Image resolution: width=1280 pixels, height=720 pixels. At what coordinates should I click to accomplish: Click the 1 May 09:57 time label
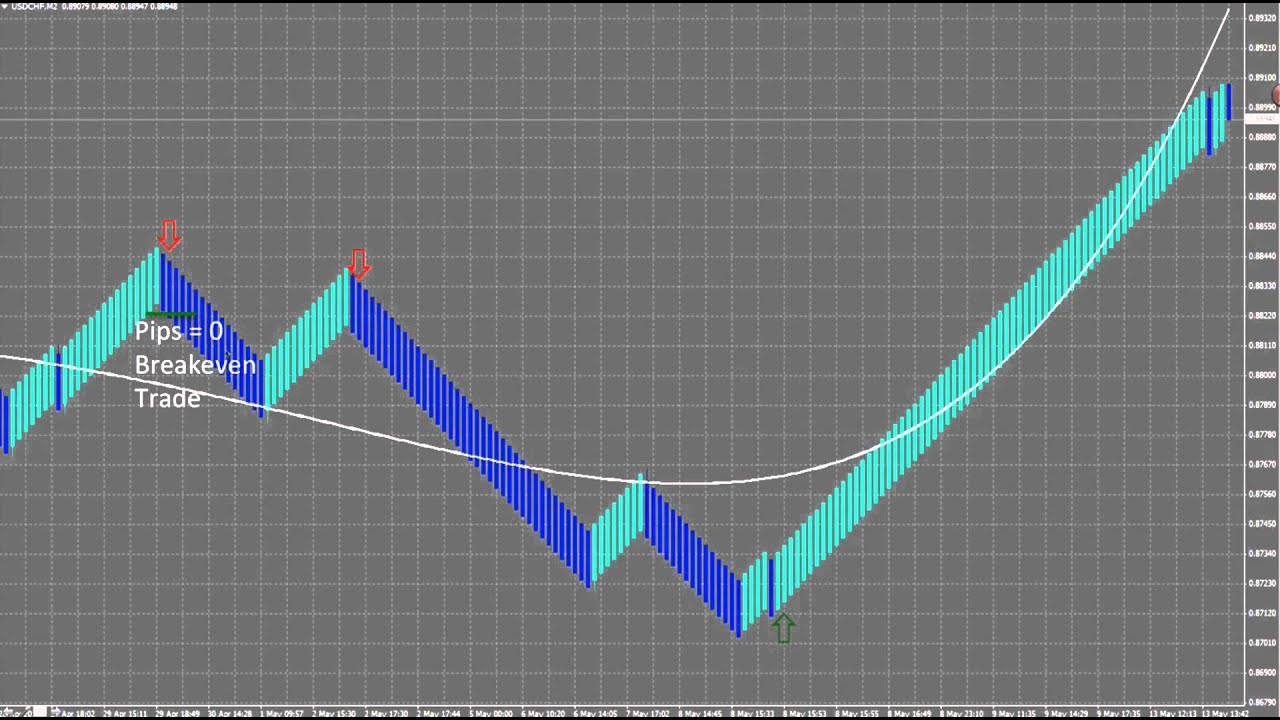click(x=284, y=714)
